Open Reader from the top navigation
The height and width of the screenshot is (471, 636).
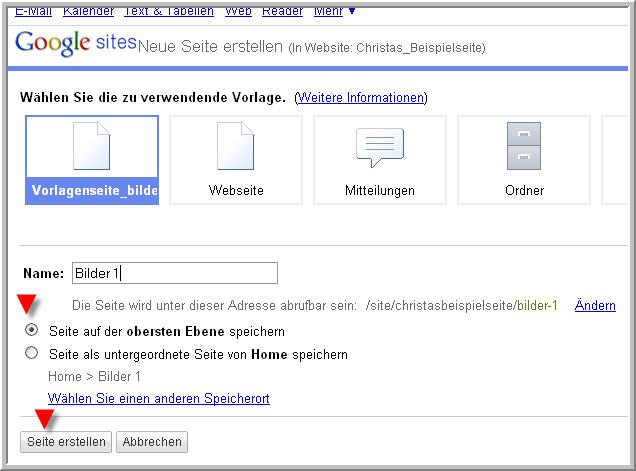(x=283, y=11)
